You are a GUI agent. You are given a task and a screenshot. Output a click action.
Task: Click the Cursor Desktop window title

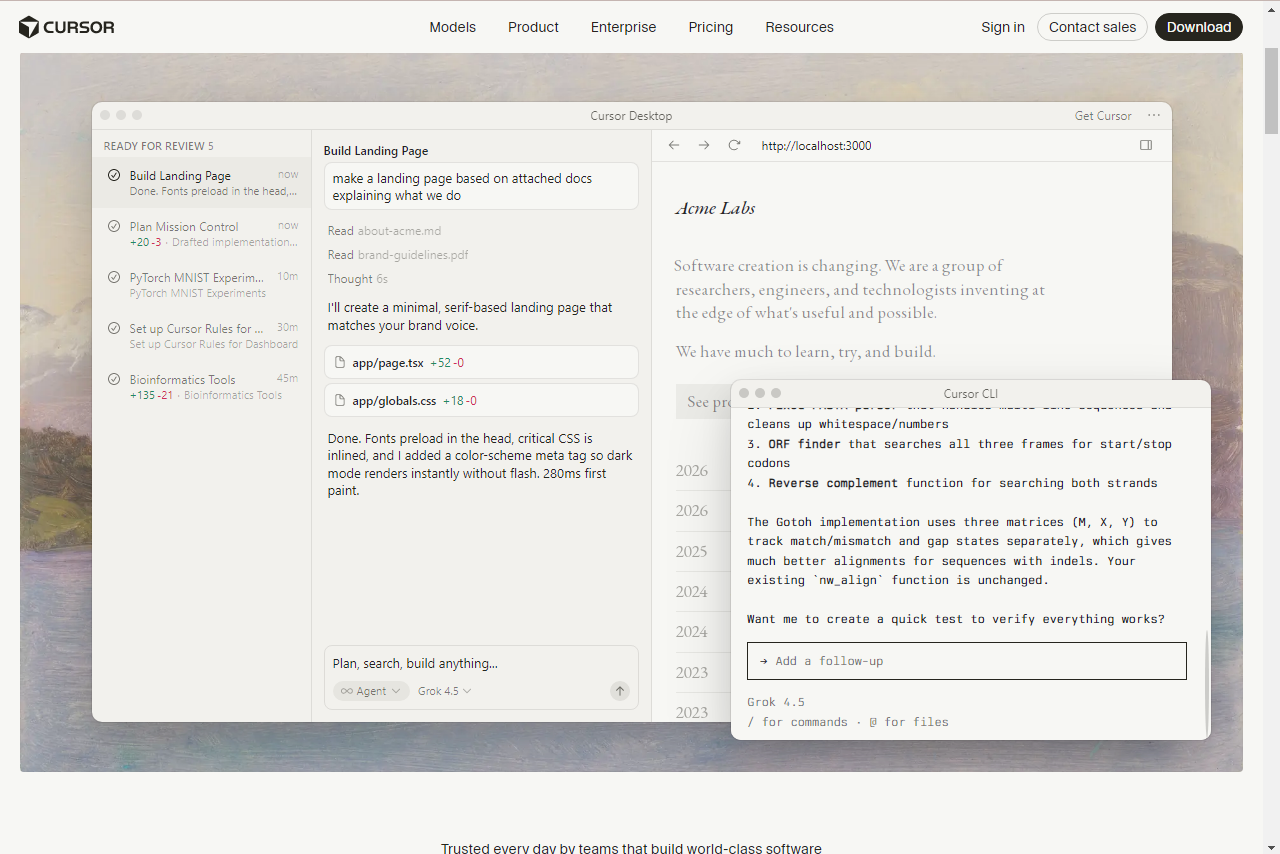[631, 116]
